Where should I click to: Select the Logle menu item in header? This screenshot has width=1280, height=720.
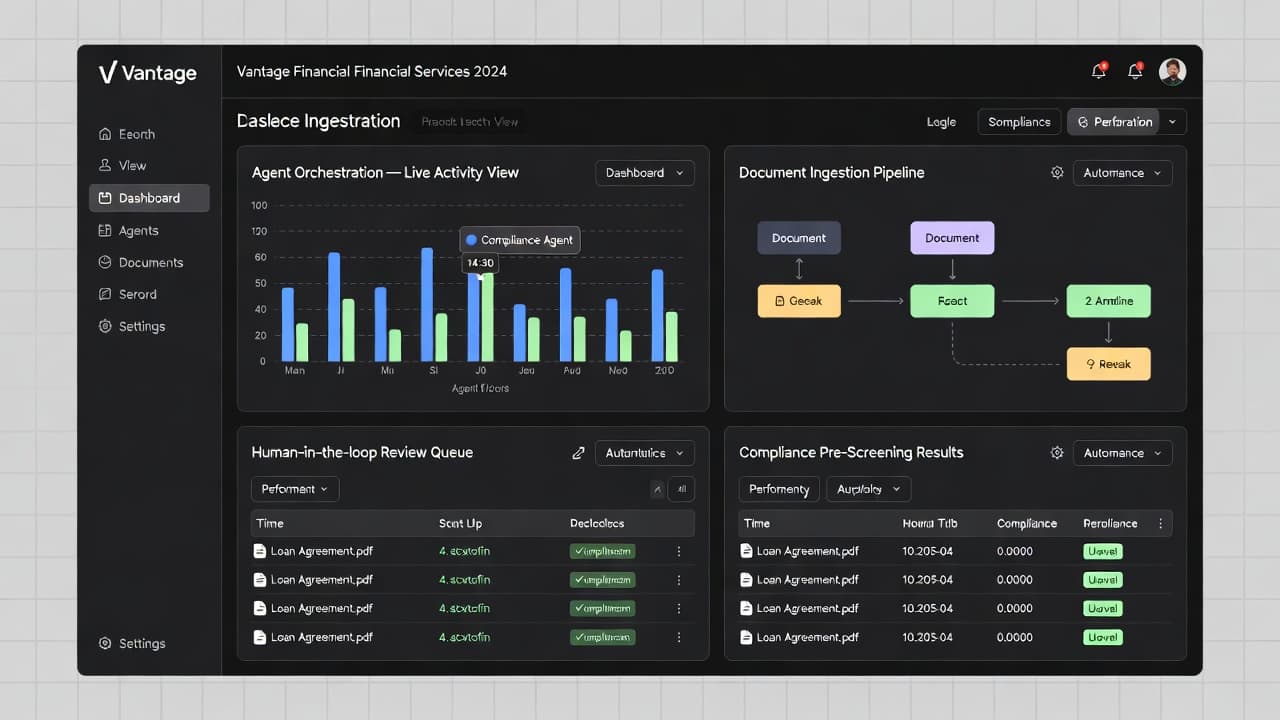pos(941,121)
